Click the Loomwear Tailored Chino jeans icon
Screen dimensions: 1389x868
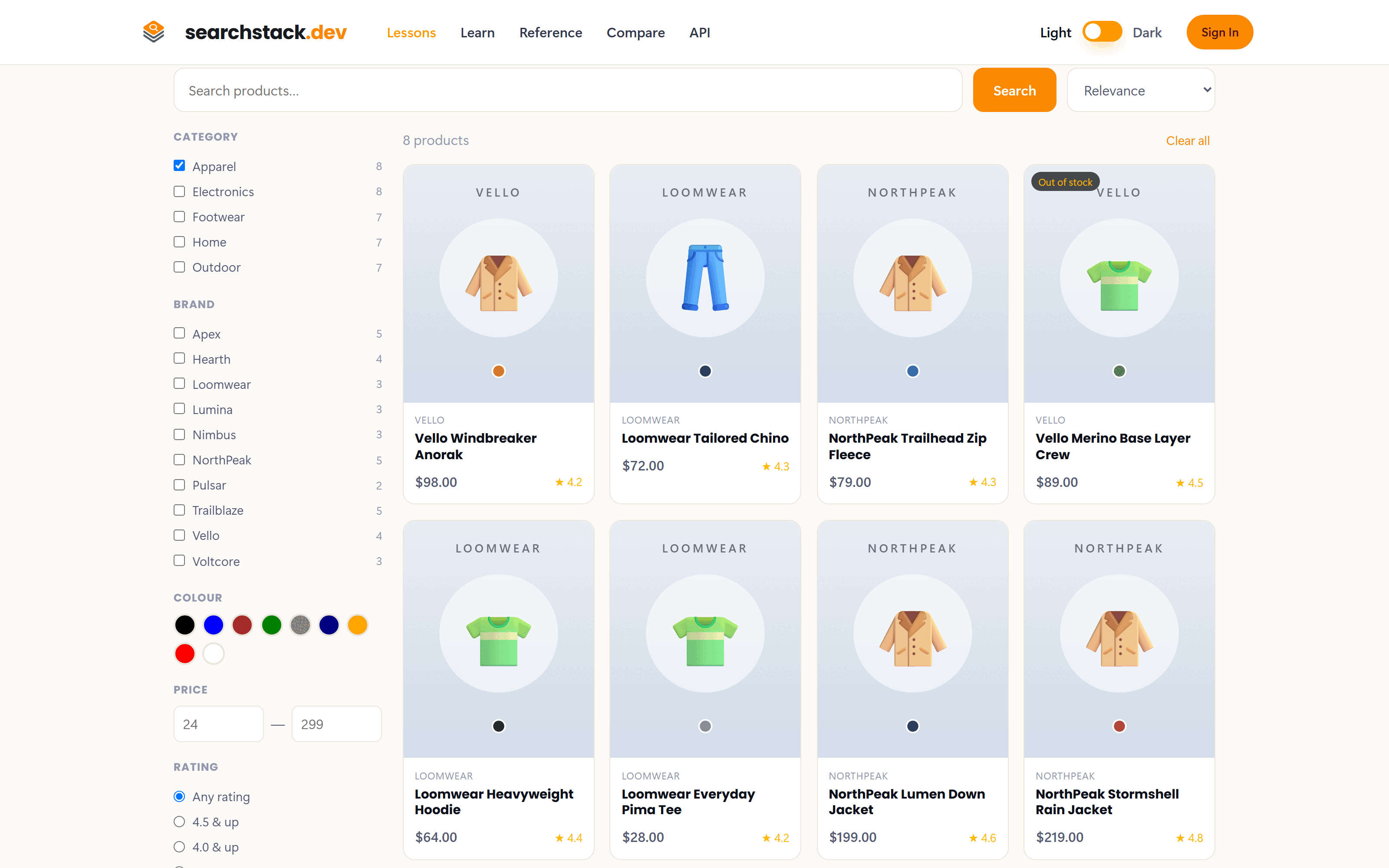tap(705, 277)
